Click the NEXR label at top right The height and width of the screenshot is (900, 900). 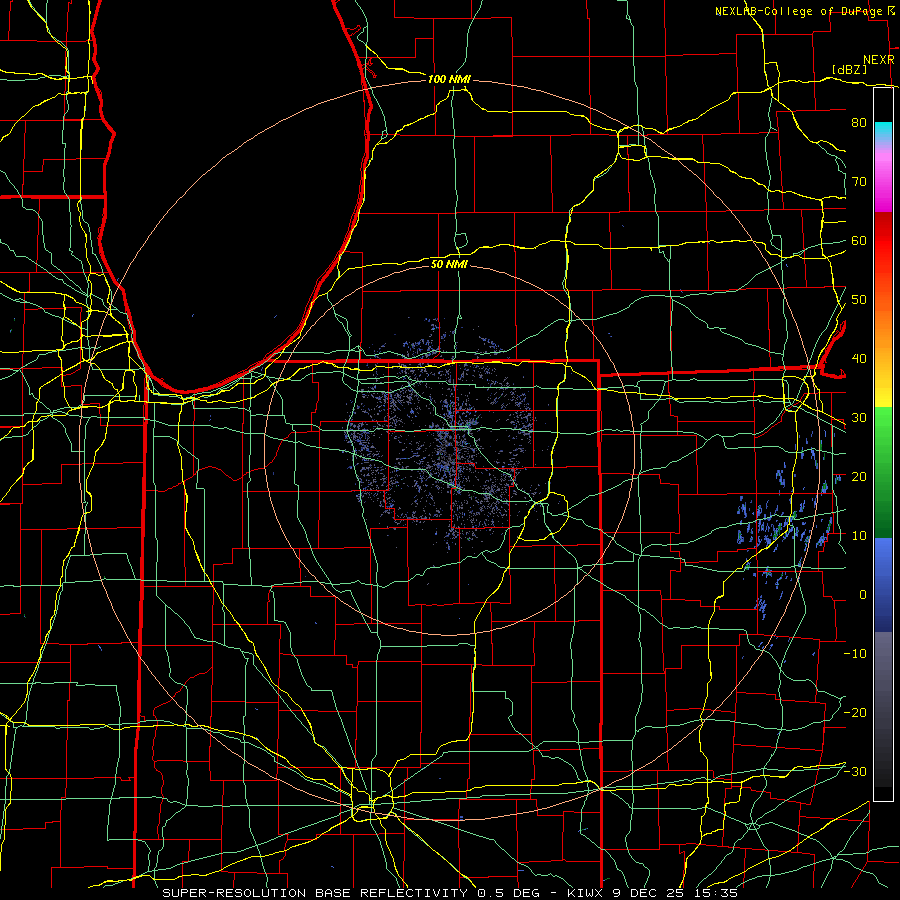[878, 60]
